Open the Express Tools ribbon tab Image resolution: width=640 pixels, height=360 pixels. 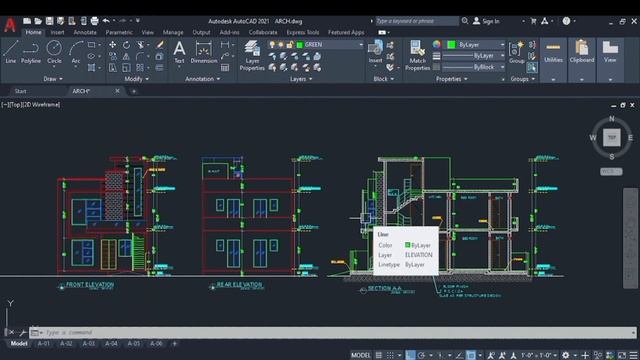302,32
